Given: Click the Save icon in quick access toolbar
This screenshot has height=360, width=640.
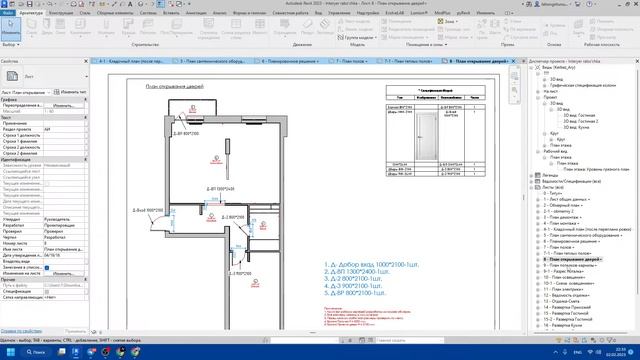Looking at the screenshot, I should coord(29,4).
